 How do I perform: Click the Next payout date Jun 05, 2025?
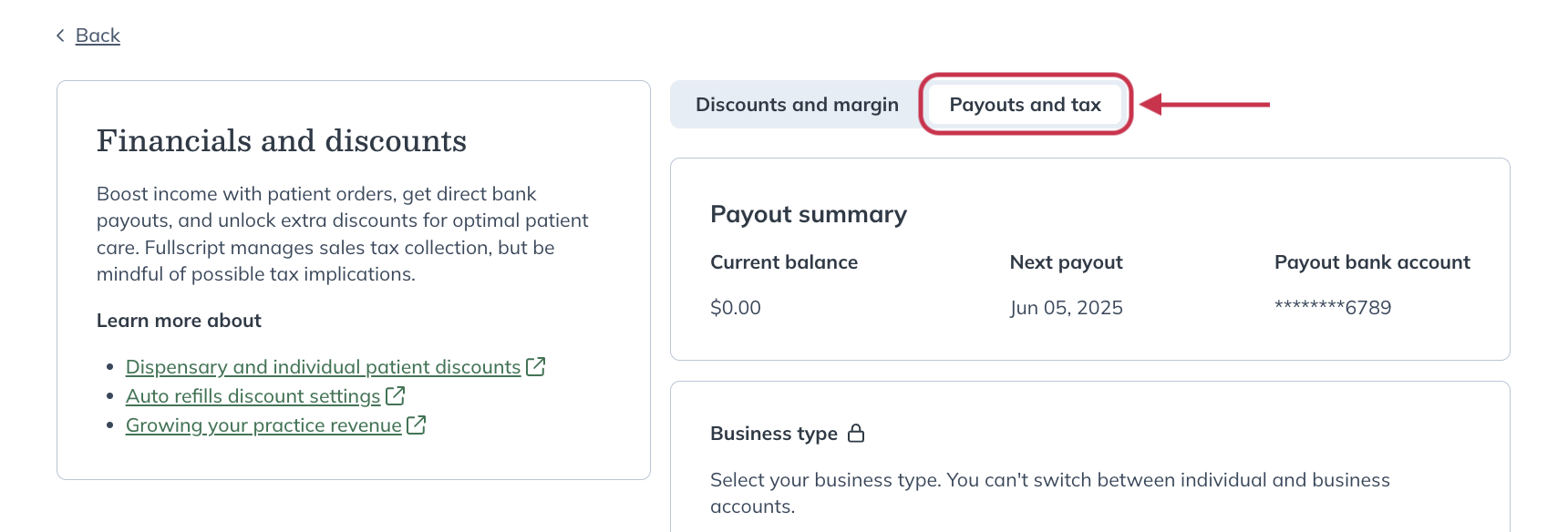[1066, 307]
